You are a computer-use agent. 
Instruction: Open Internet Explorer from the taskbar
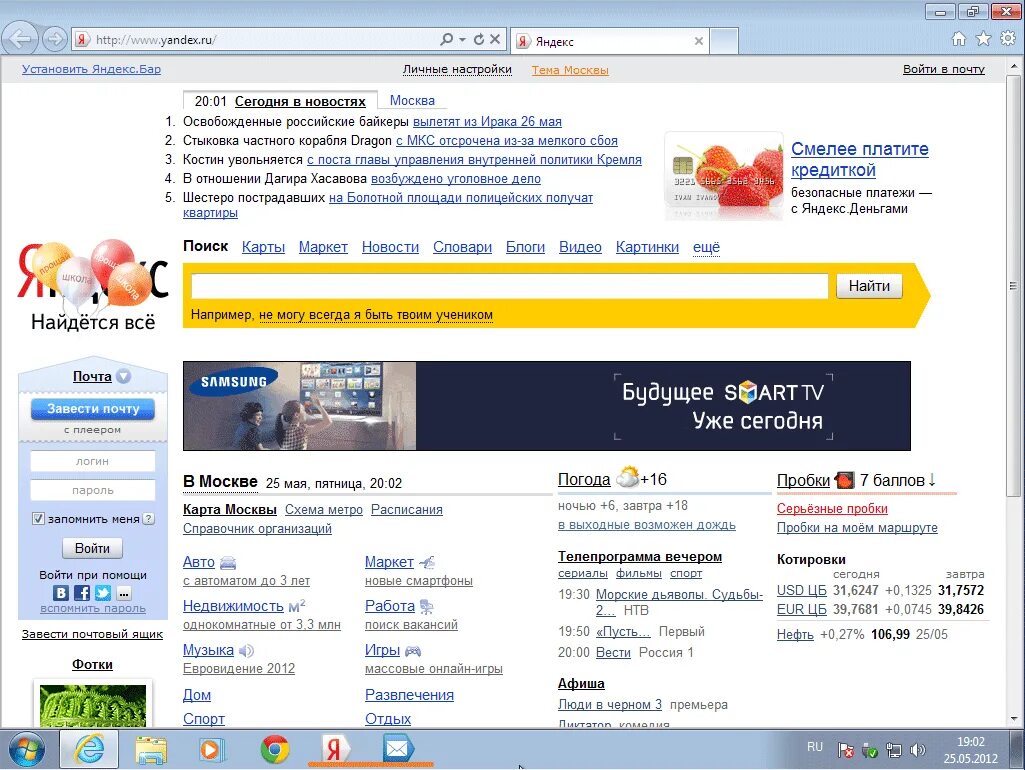(89, 749)
